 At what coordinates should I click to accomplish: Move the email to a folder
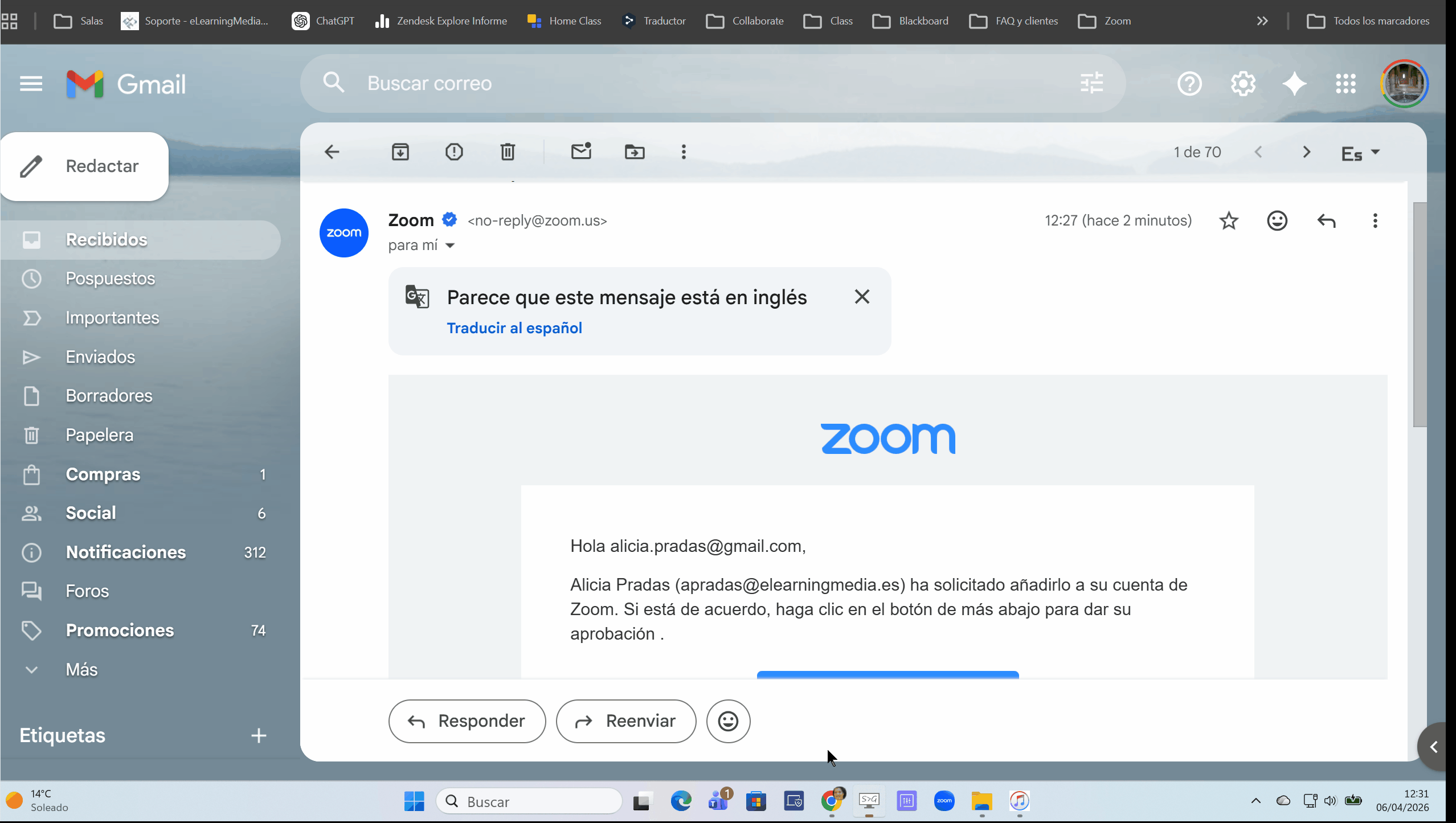pyautogui.click(x=635, y=152)
